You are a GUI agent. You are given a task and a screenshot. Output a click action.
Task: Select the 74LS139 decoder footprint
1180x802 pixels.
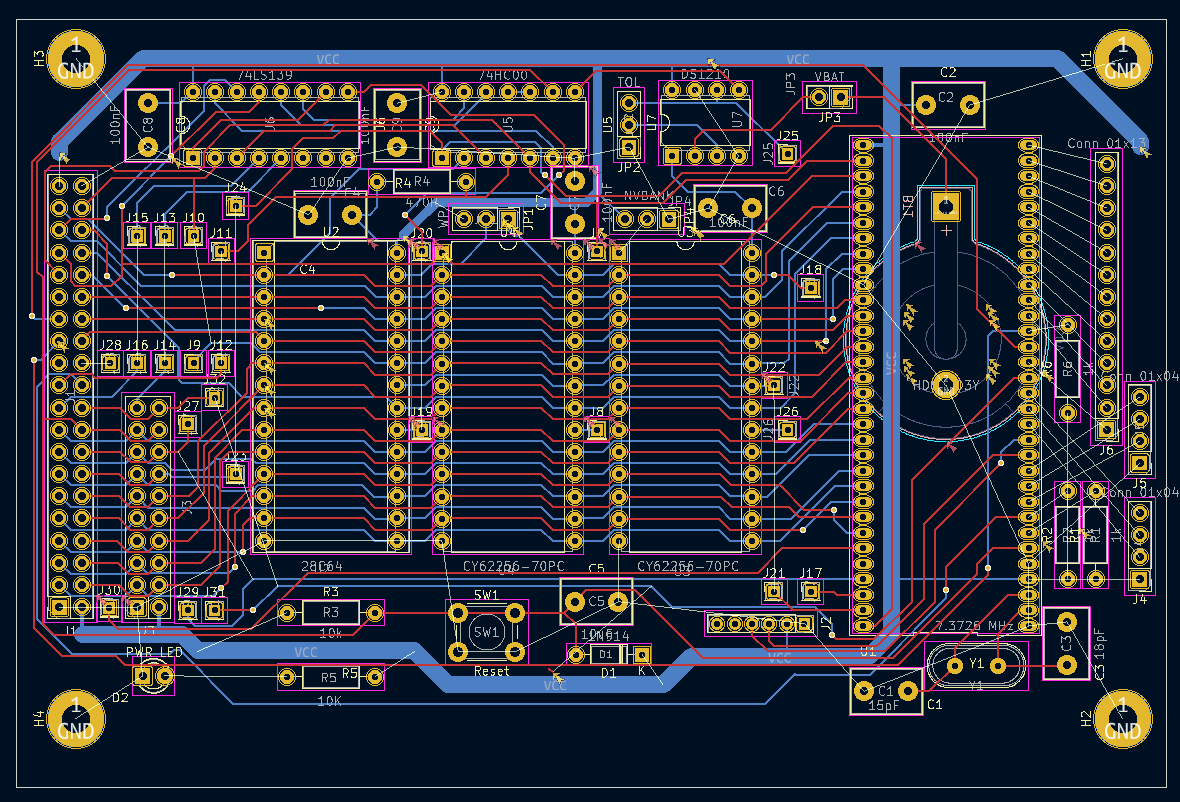[268, 120]
